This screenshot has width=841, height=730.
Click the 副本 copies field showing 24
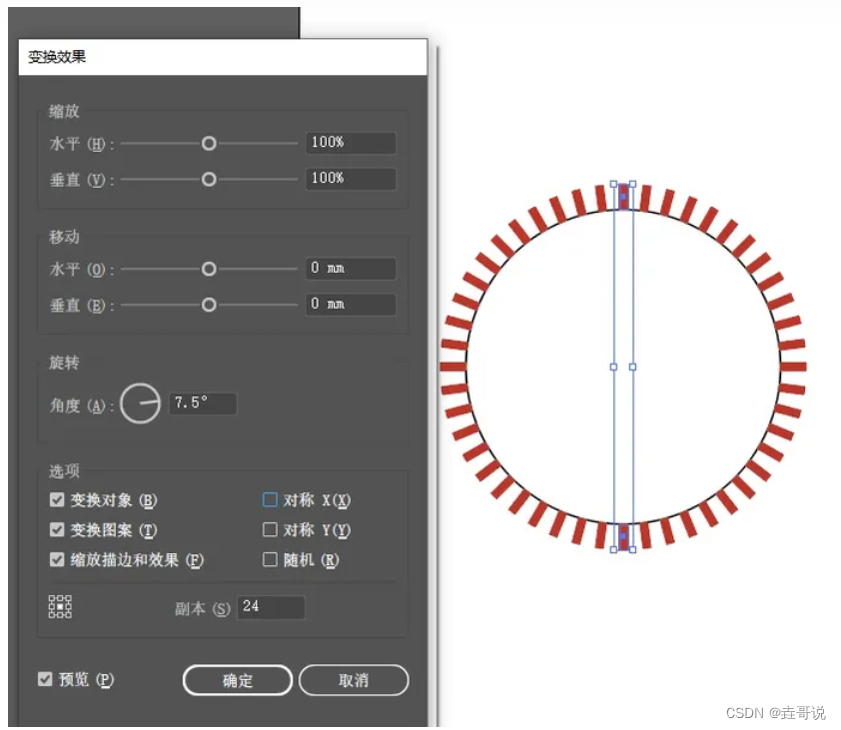(x=271, y=607)
